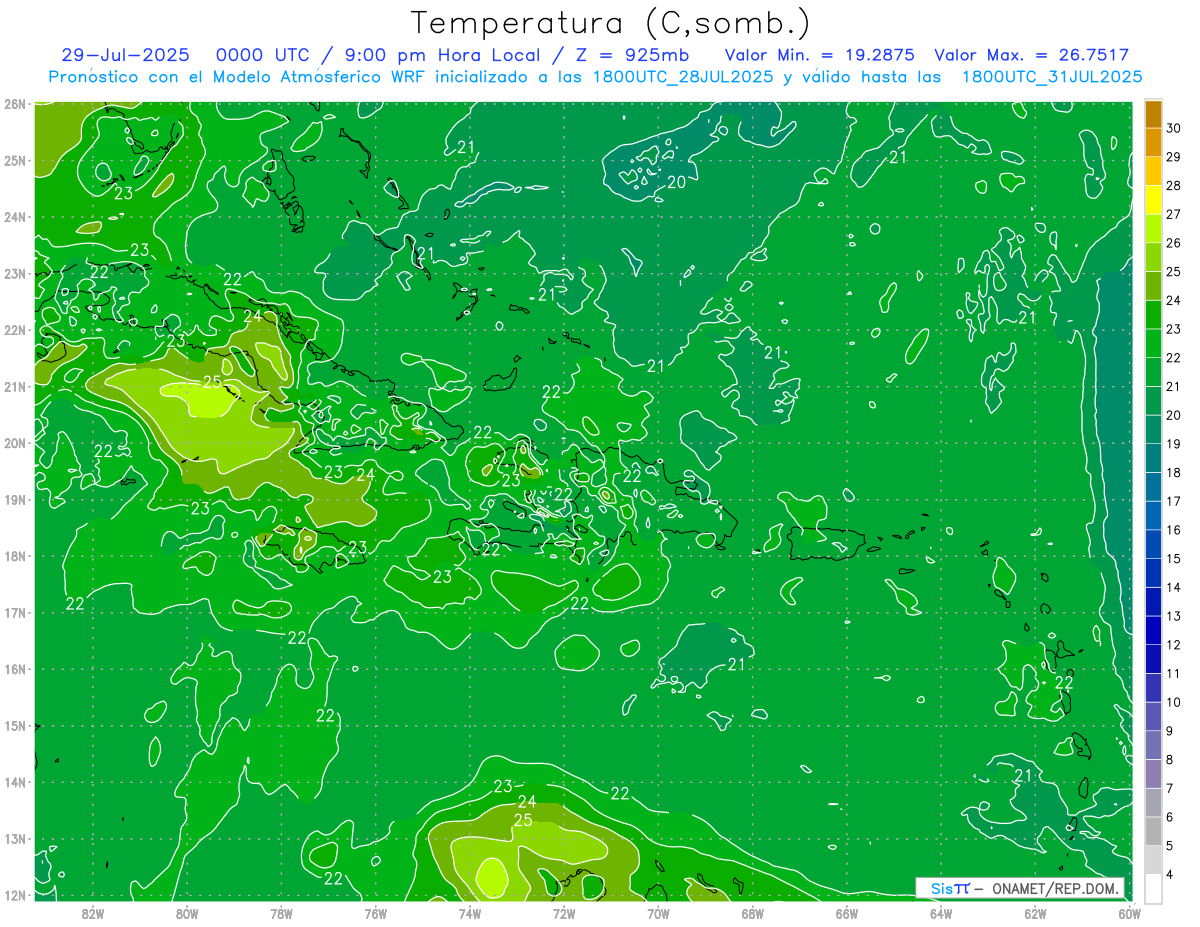Click the colorbar label '30'
Screen dimensions: 1200x927
click(1174, 128)
